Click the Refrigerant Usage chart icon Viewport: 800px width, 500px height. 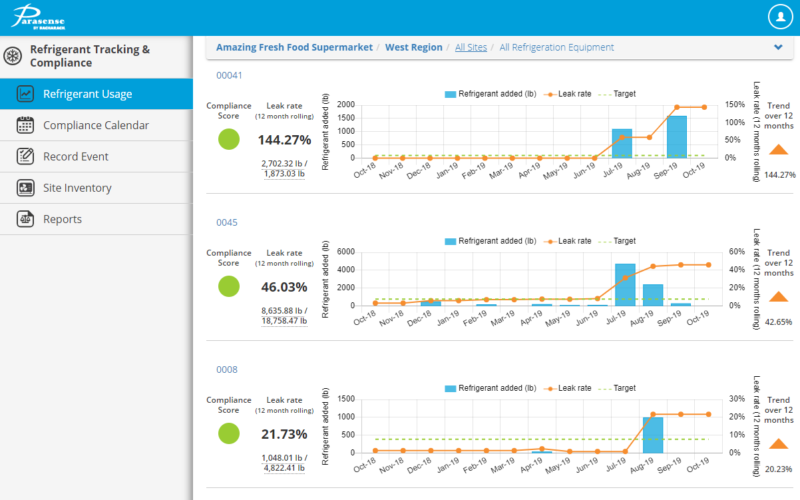pos(26,94)
